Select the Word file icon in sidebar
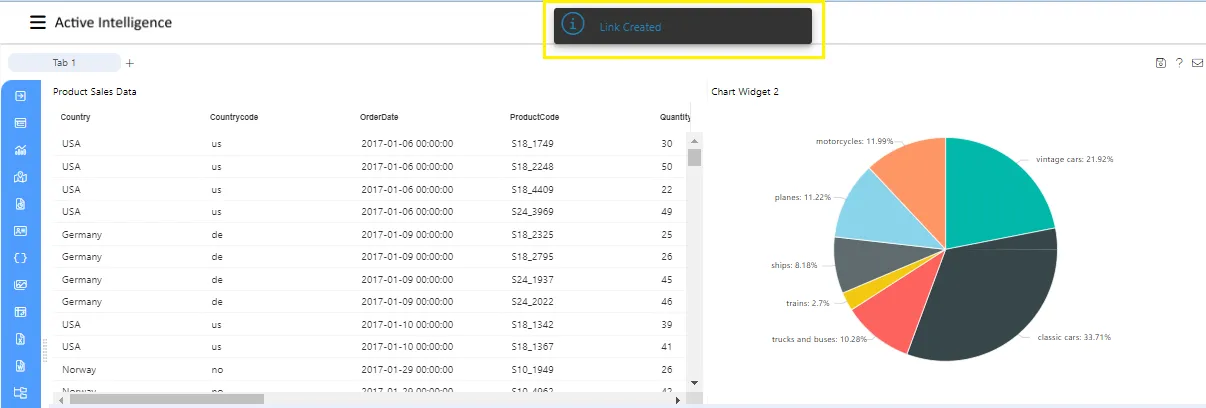The image size is (1206, 408). pyautogui.click(x=20, y=366)
